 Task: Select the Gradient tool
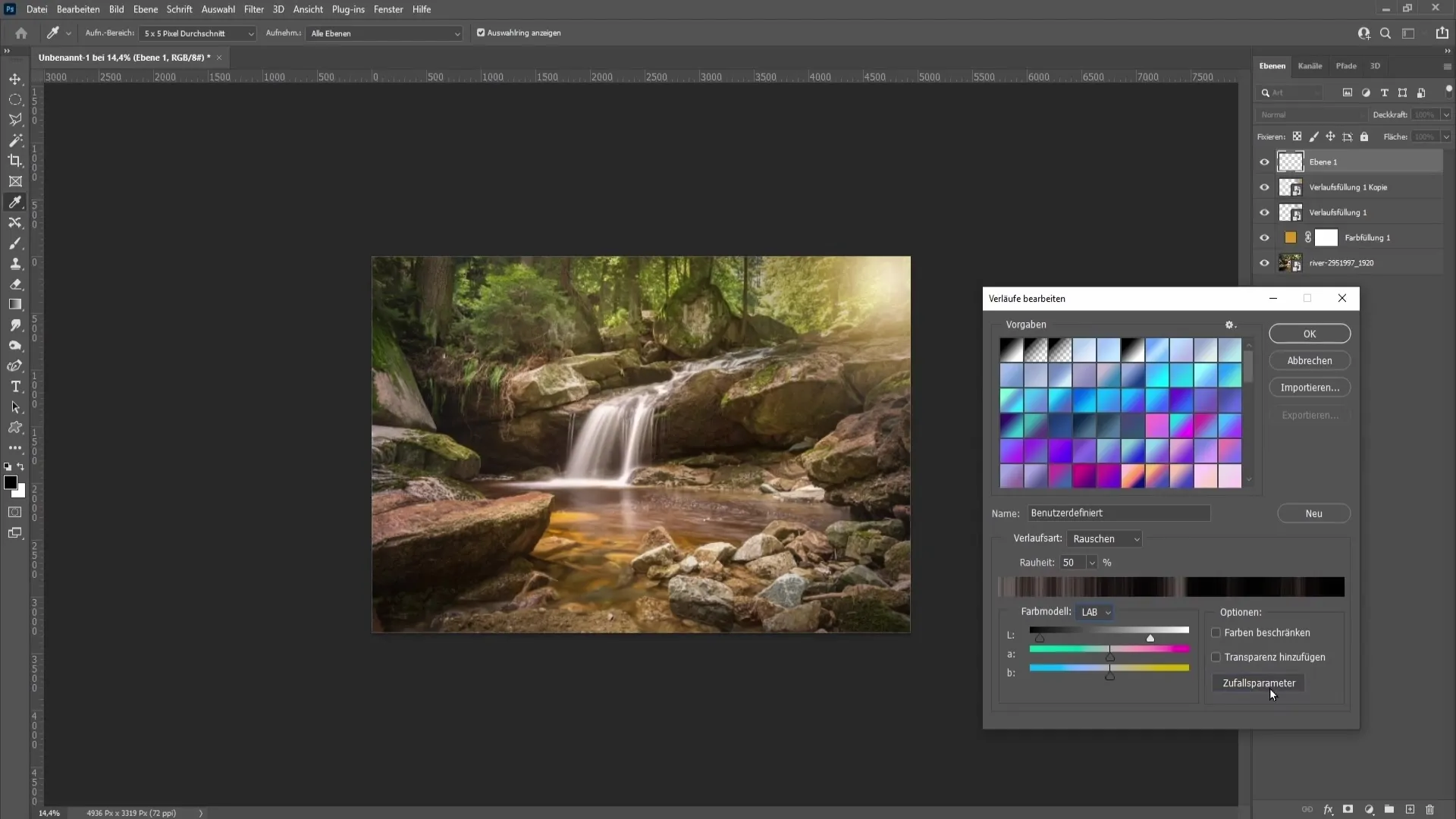click(15, 305)
